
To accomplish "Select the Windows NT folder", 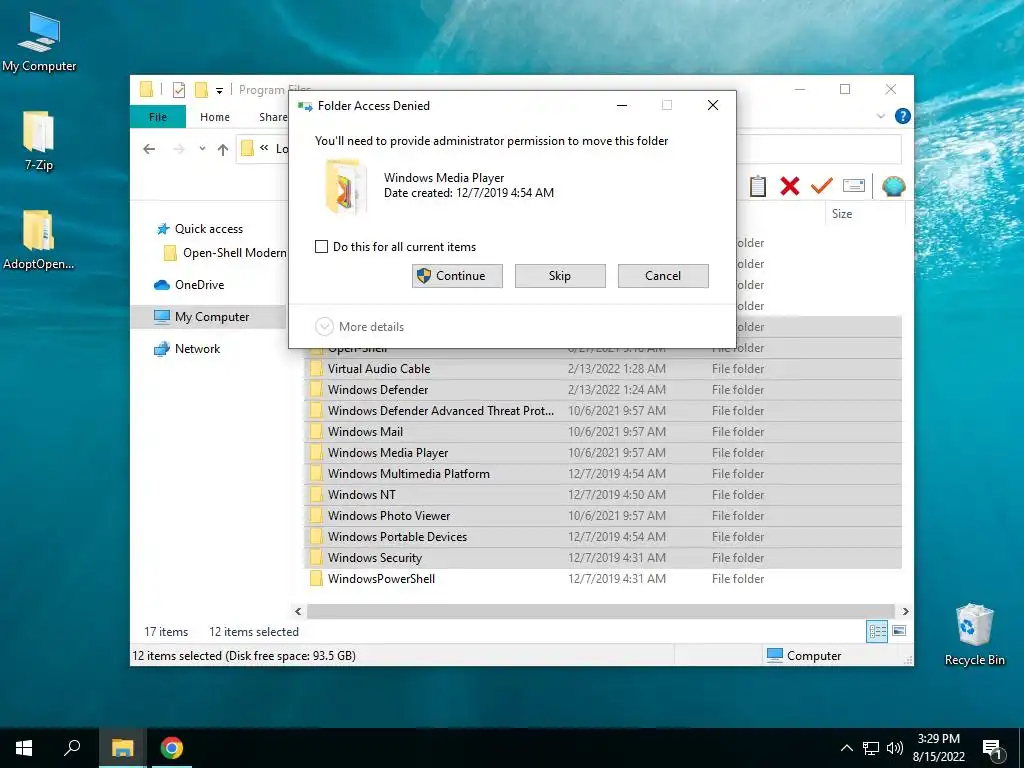I will (x=603, y=494).
